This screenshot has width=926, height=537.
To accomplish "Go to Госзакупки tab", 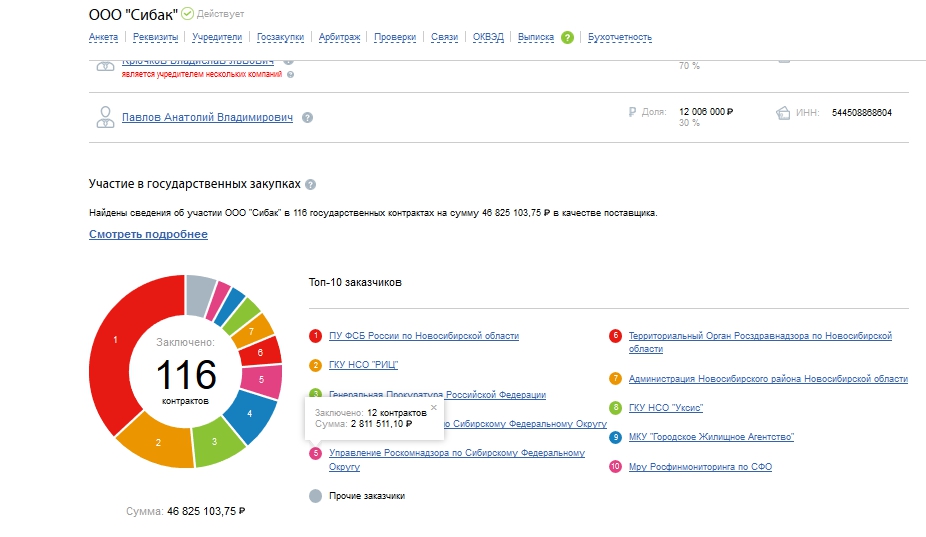I will [x=280, y=37].
